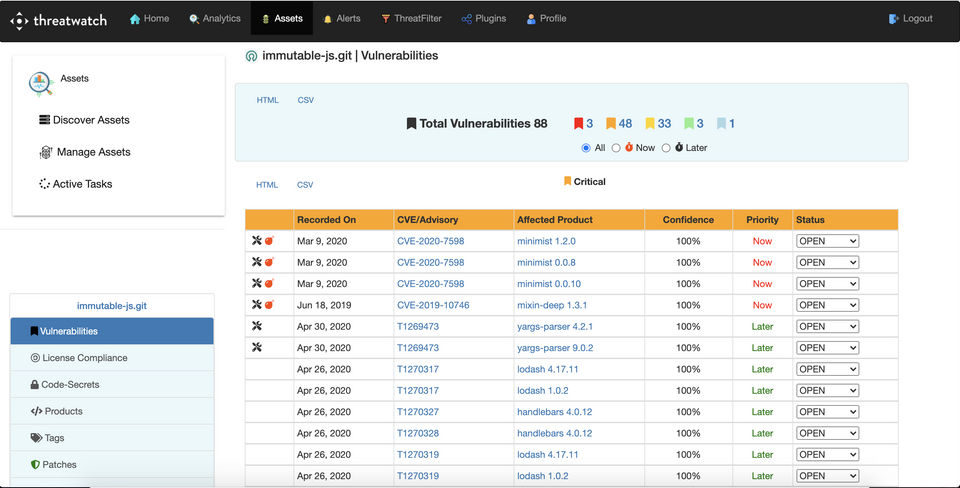Viewport: 960px width, 488px height.
Task: Click Later priority in yargs-parser 4.2.1 row
Action: pyautogui.click(x=762, y=326)
